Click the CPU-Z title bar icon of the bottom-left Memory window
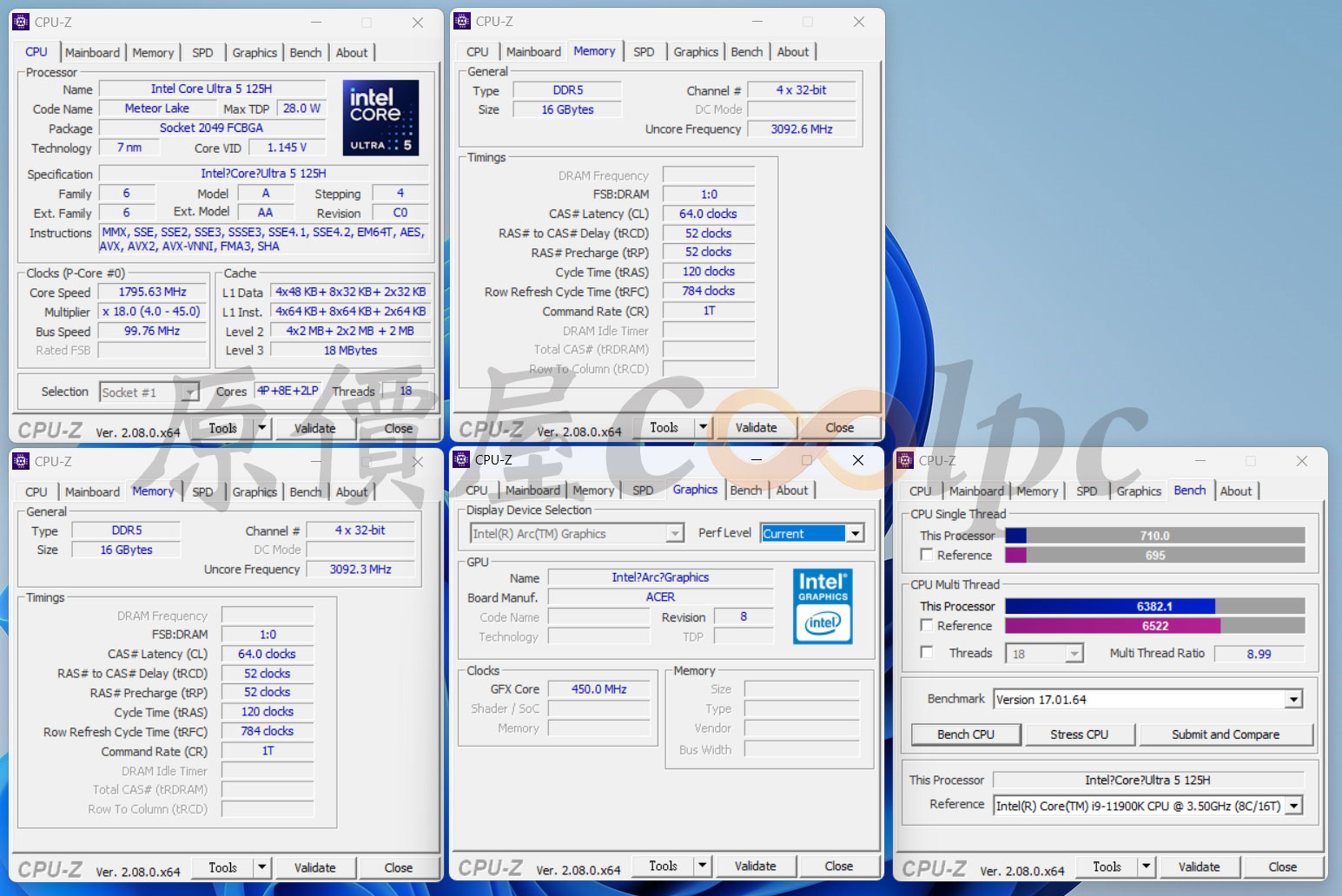The width and height of the screenshot is (1342, 896). click(22, 461)
